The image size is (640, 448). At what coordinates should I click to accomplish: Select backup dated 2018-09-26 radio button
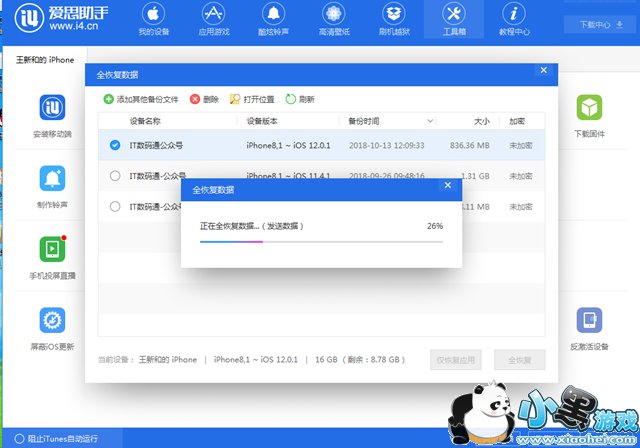coord(115,176)
